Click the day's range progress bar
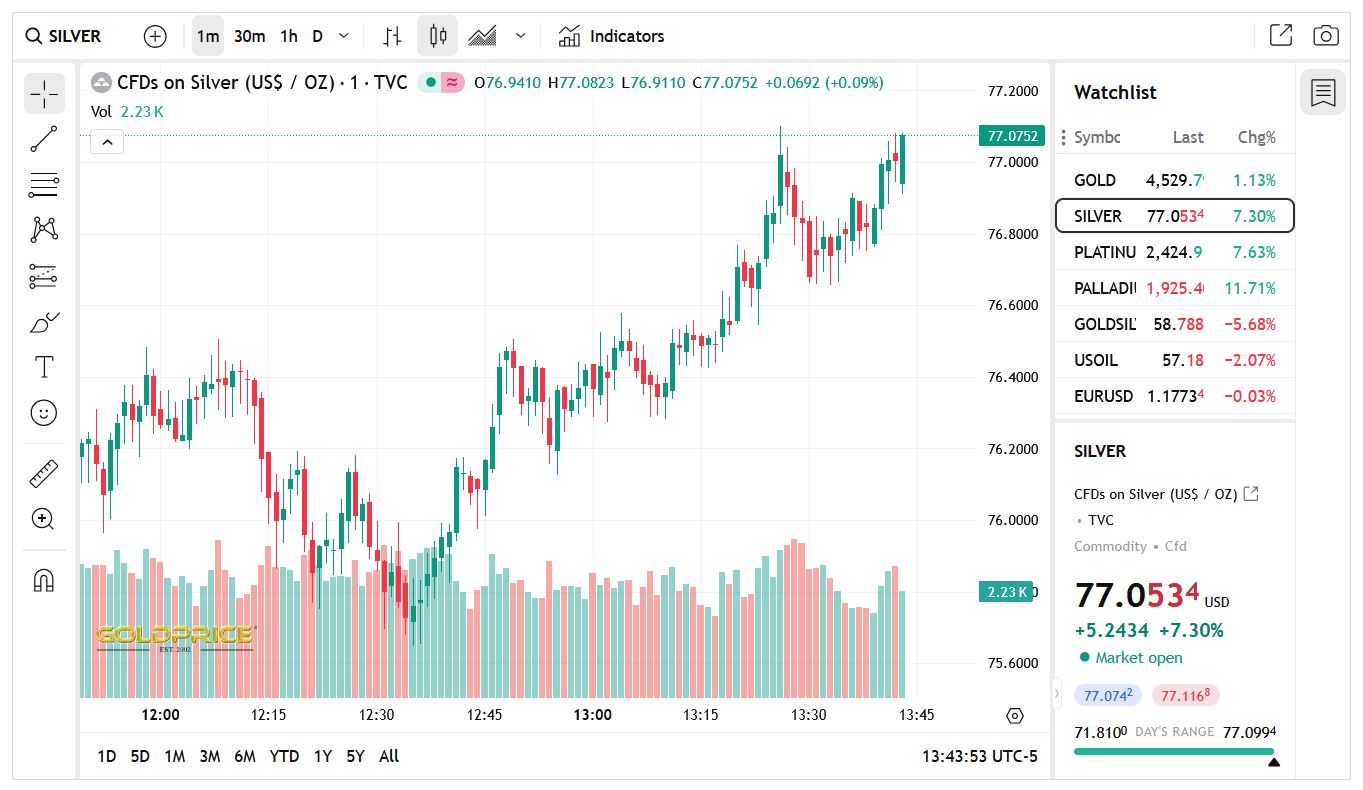1363x790 pixels. 1174,751
